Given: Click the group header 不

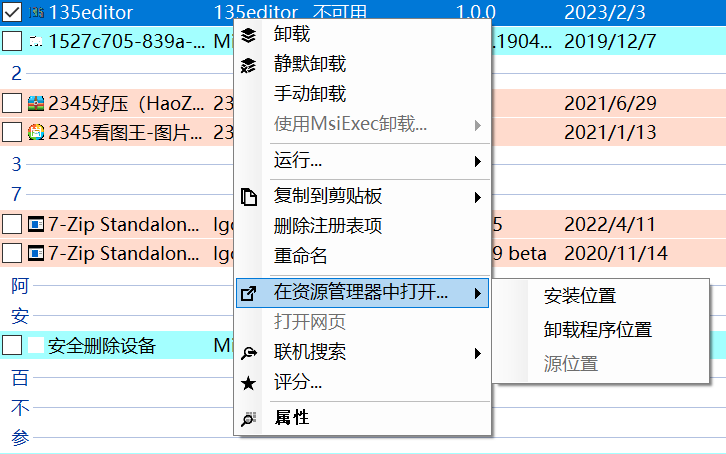Looking at the screenshot, I should pyautogui.click(x=20, y=408).
